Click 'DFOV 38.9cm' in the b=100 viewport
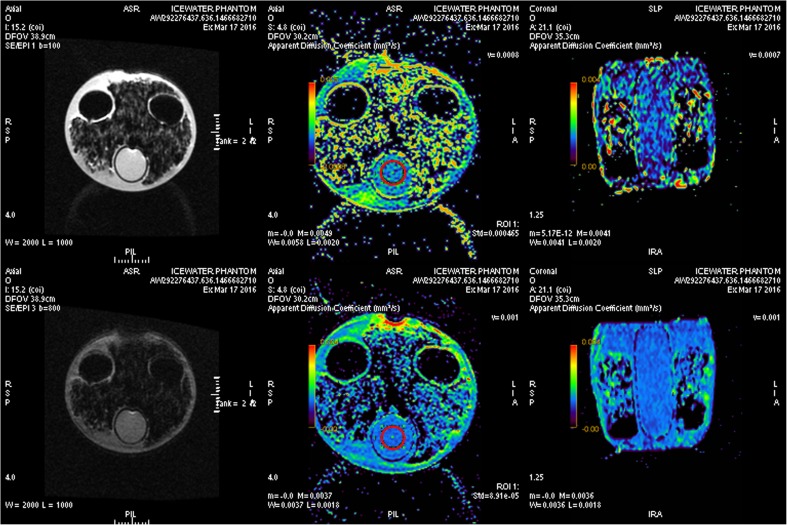The image size is (787, 525). [30, 37]
